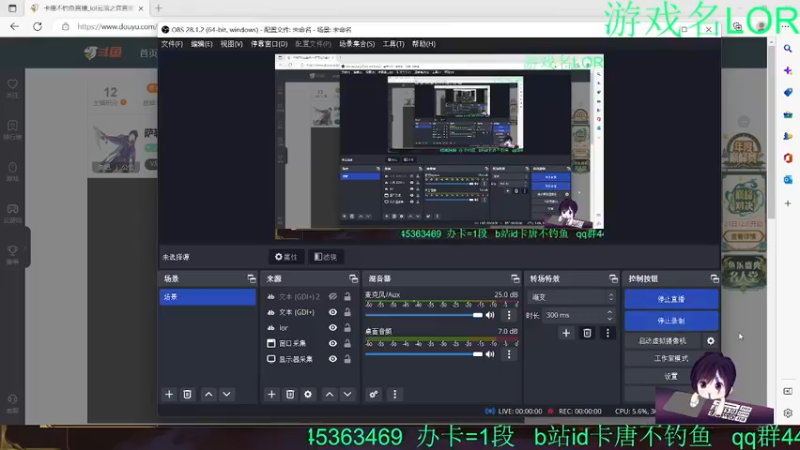
Task: Move the source up in Sources panel
Action: 330,394
